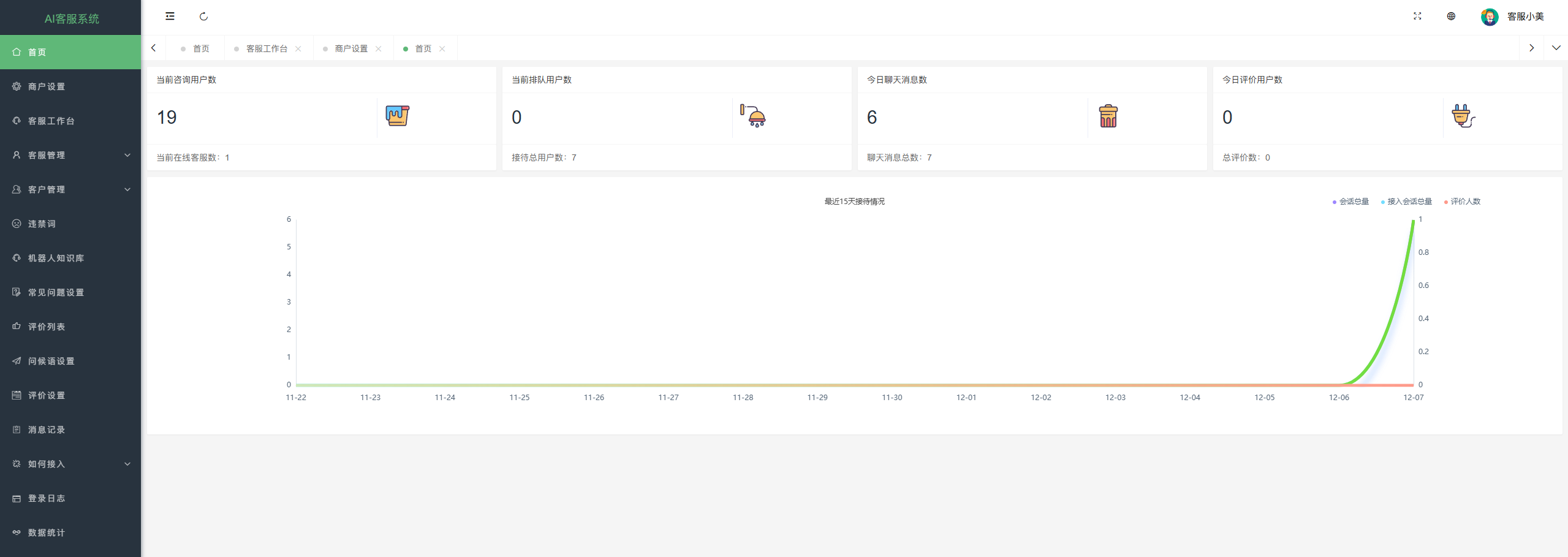Click the 接待总用户数：7 text
Image resolution: width=1568 pixels, height=557 pixels.
click(x=544, y=157)
